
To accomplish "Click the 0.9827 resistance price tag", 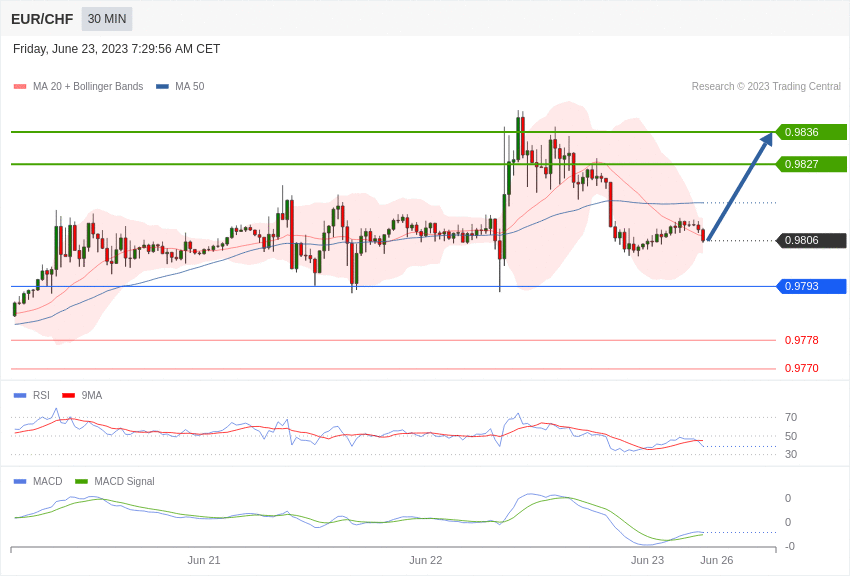I will (x=811, y=164).
